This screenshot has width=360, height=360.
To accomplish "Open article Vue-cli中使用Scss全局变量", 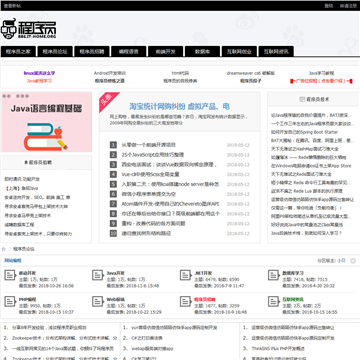I will coord(150,174).
